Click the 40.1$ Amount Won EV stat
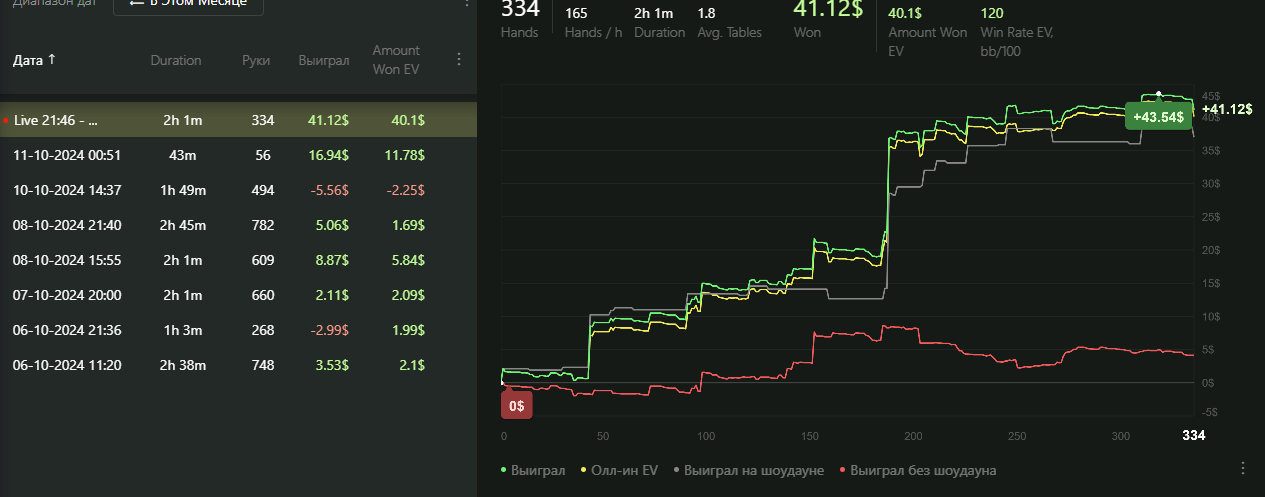This screenshot has width=1265, height=497. (928, 31)
